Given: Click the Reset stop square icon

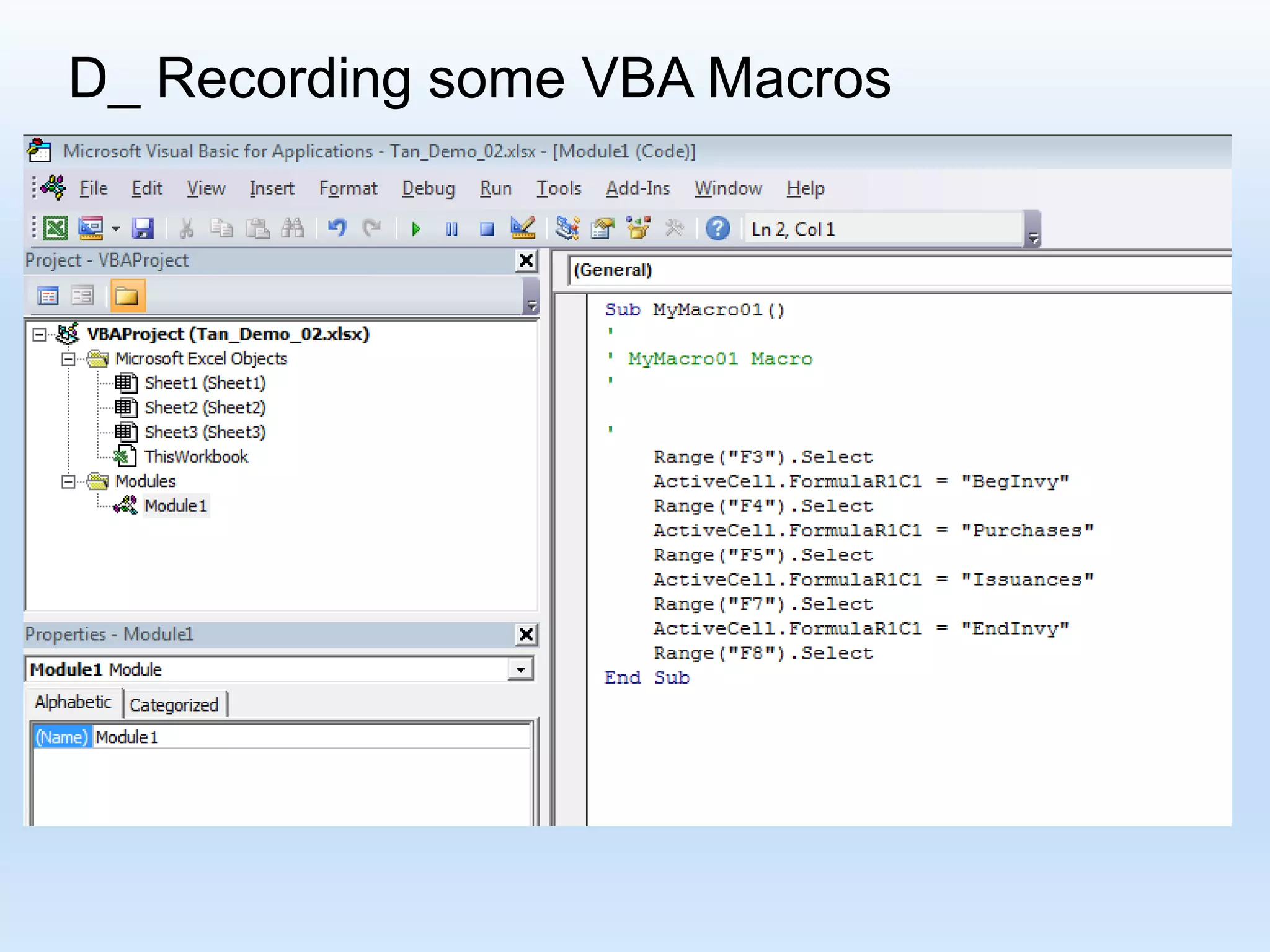Looking at the screenshot, I should point(487,229).
